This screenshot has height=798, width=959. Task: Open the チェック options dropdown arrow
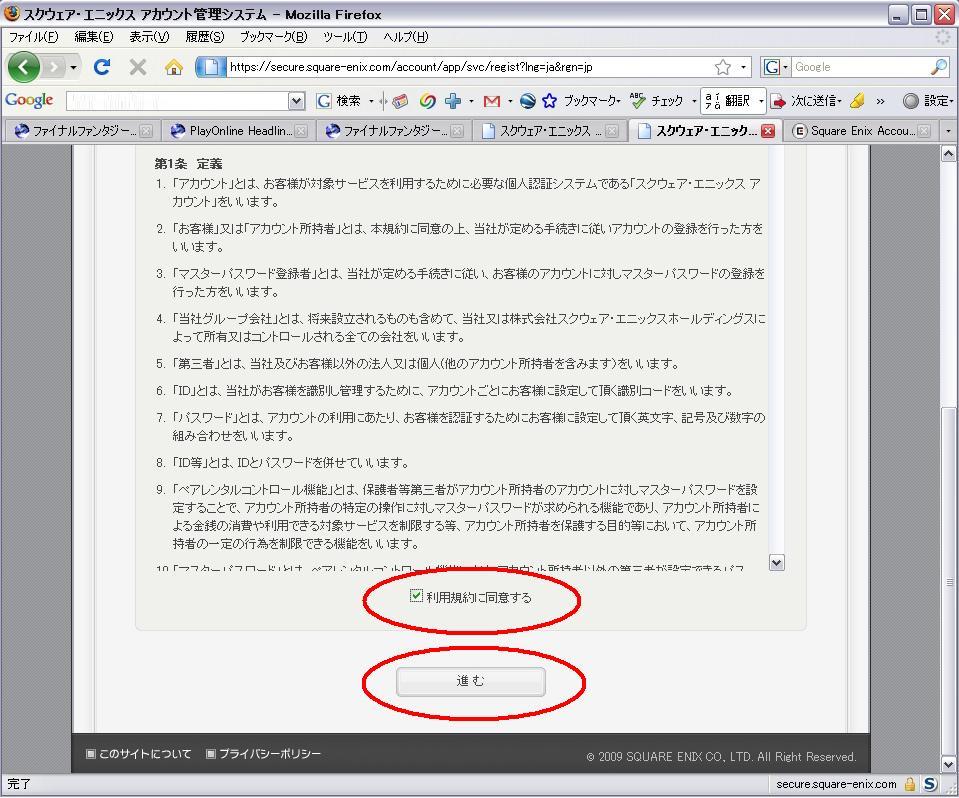694,101
